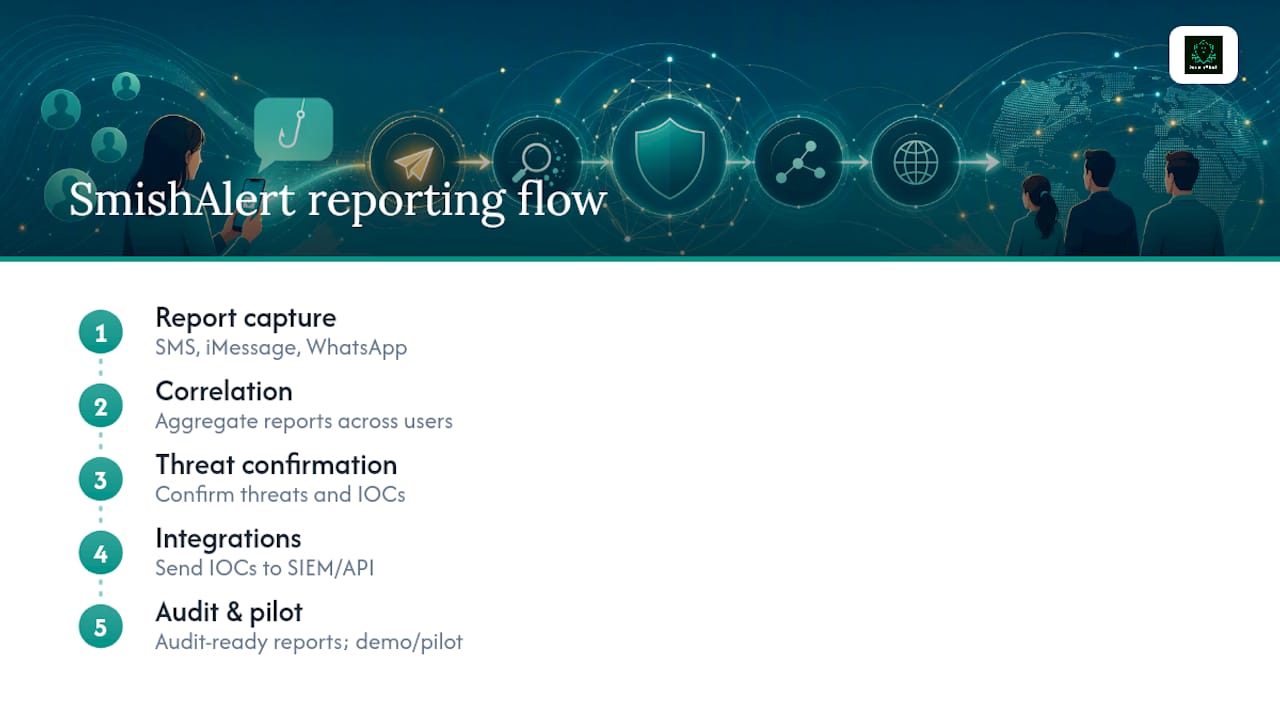
Task: Click the logo badge in top-right corner
Action: pos(1203,55)
